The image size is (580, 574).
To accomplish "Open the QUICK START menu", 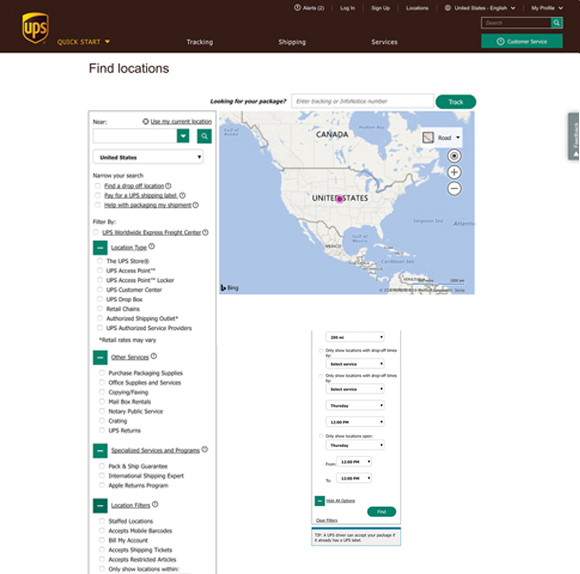I will tap(83, 42).
